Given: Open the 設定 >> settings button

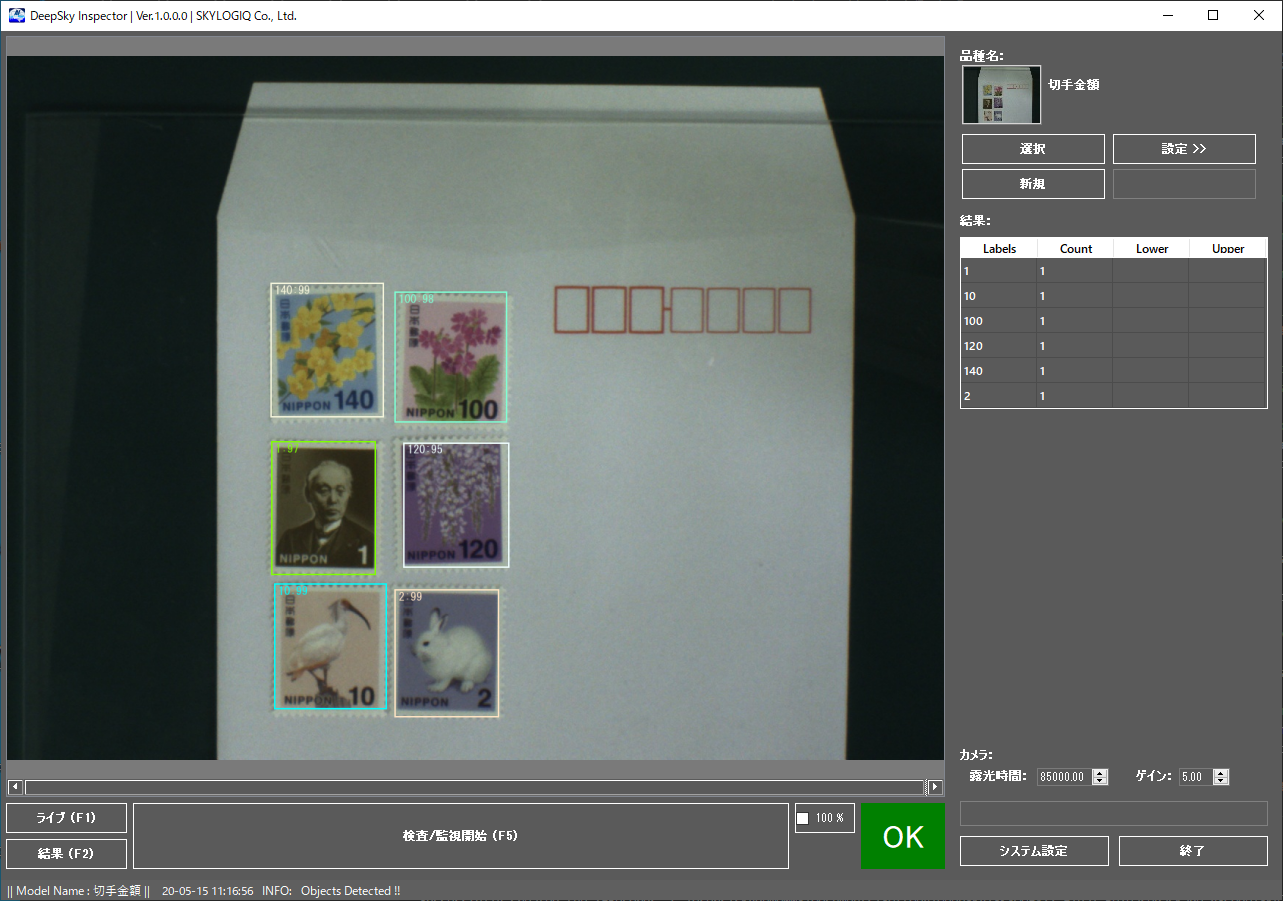Looking at the screenshot, I should [x=1184, y=149].
